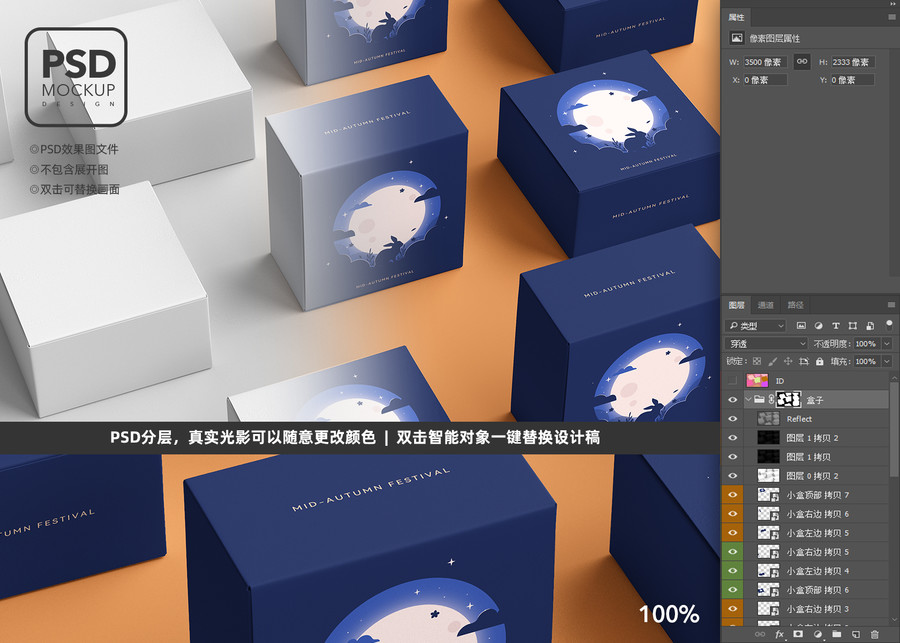Click layers list scroll up arrow
The image size is (900, 643).
click(x=894, y=376)
